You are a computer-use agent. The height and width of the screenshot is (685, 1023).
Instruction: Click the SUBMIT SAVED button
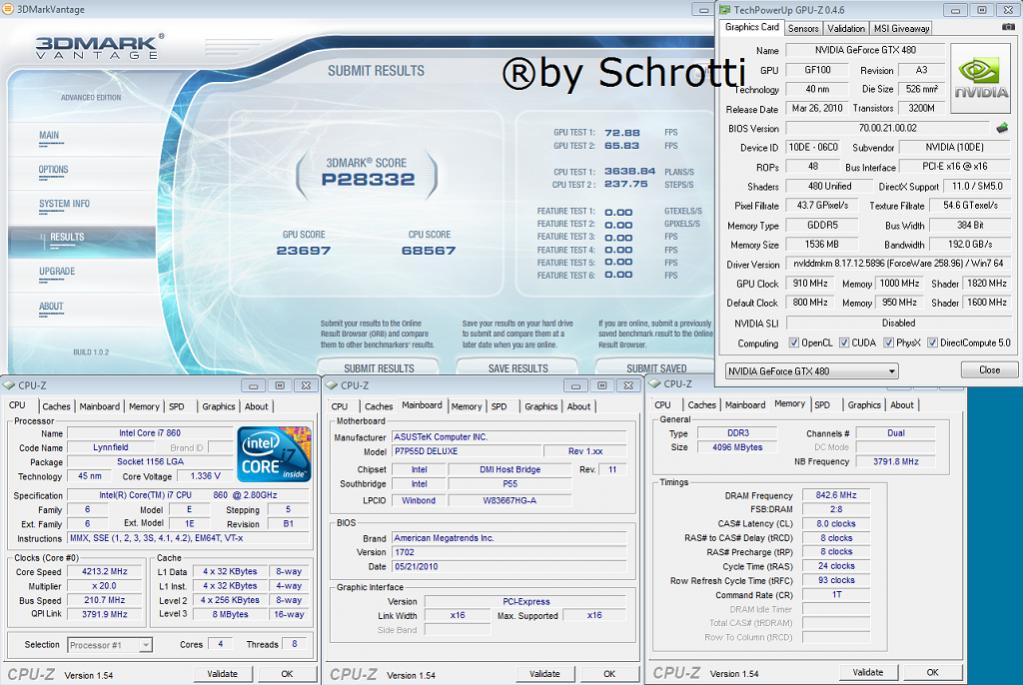coord(656,367)
